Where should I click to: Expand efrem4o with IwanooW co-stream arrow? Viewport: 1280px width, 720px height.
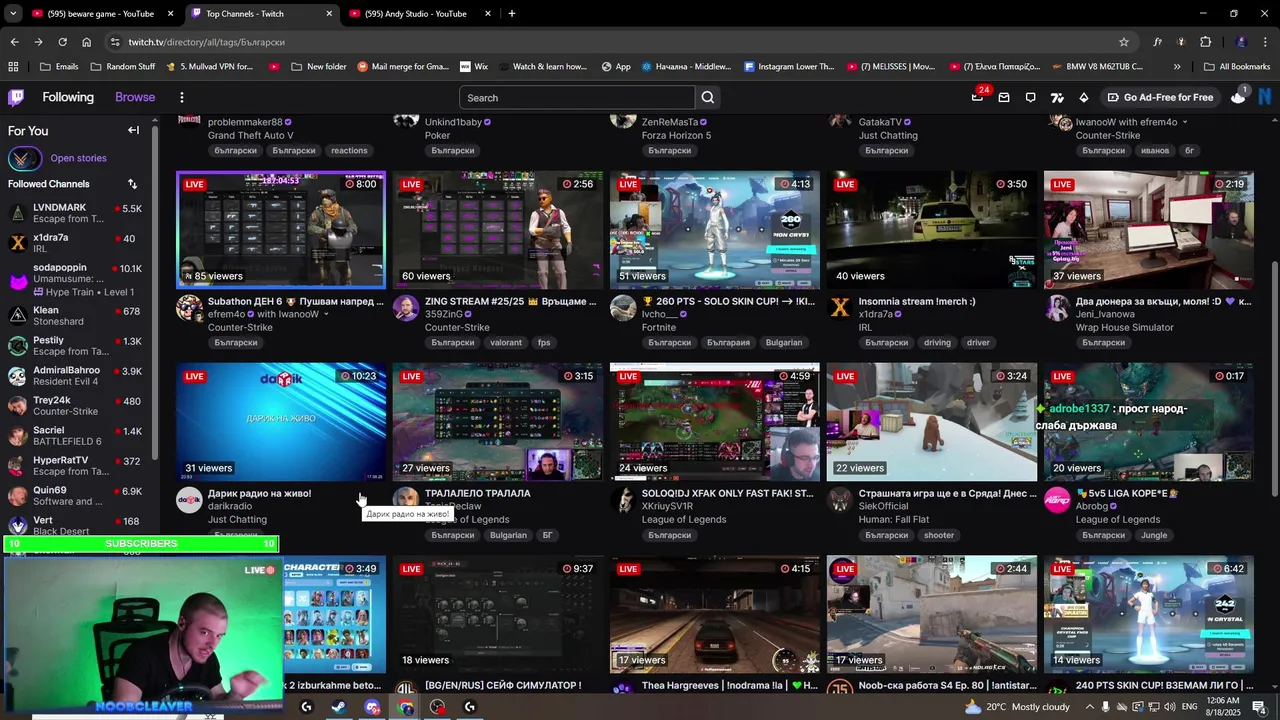point(326,314)
